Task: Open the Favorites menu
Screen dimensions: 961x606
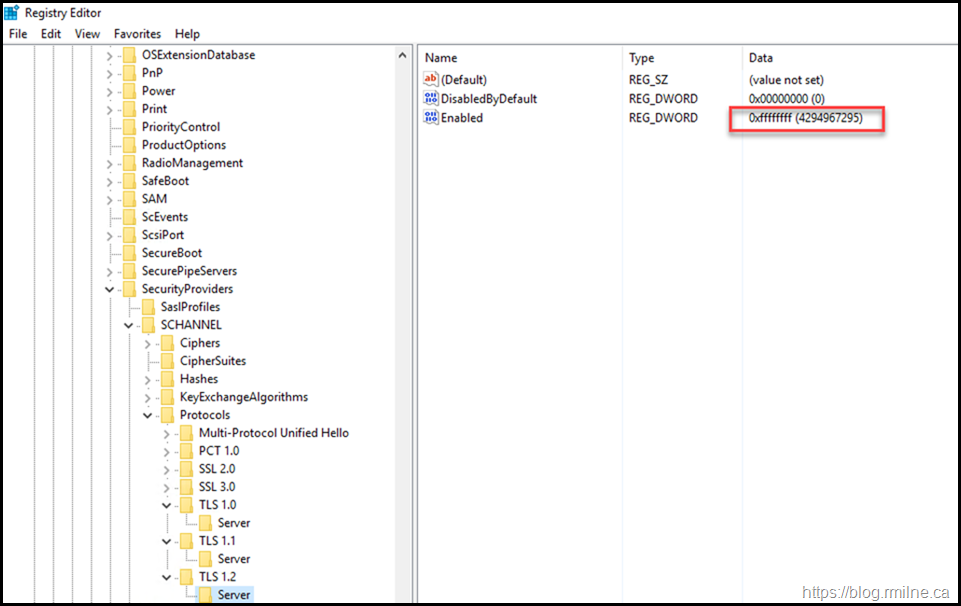Action: (137, 34)
